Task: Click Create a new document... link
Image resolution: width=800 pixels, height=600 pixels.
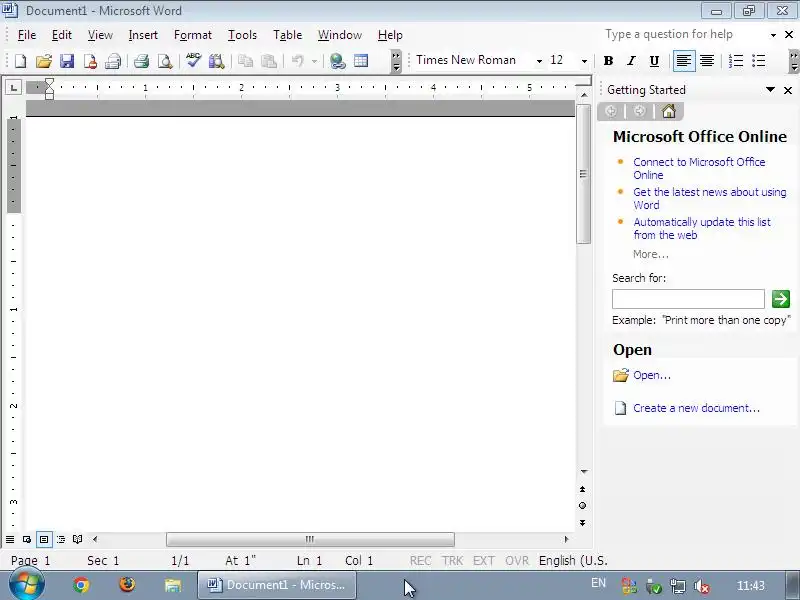Action: click(696, 408)
